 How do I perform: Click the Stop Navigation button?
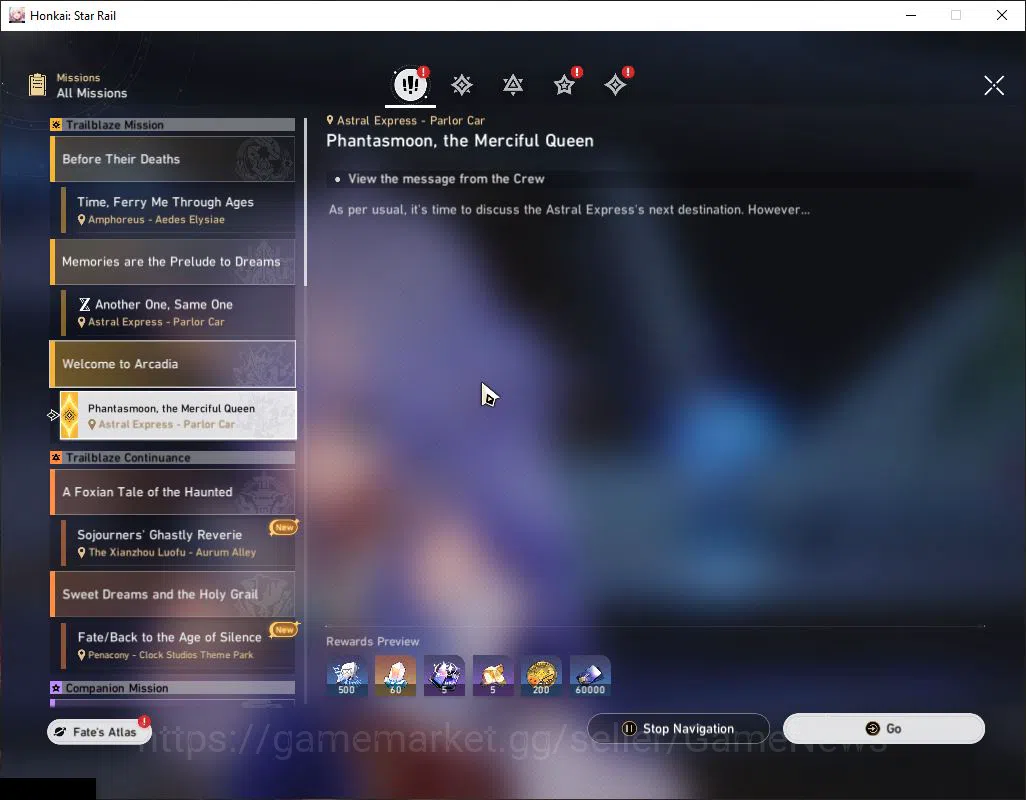(678, 729)
